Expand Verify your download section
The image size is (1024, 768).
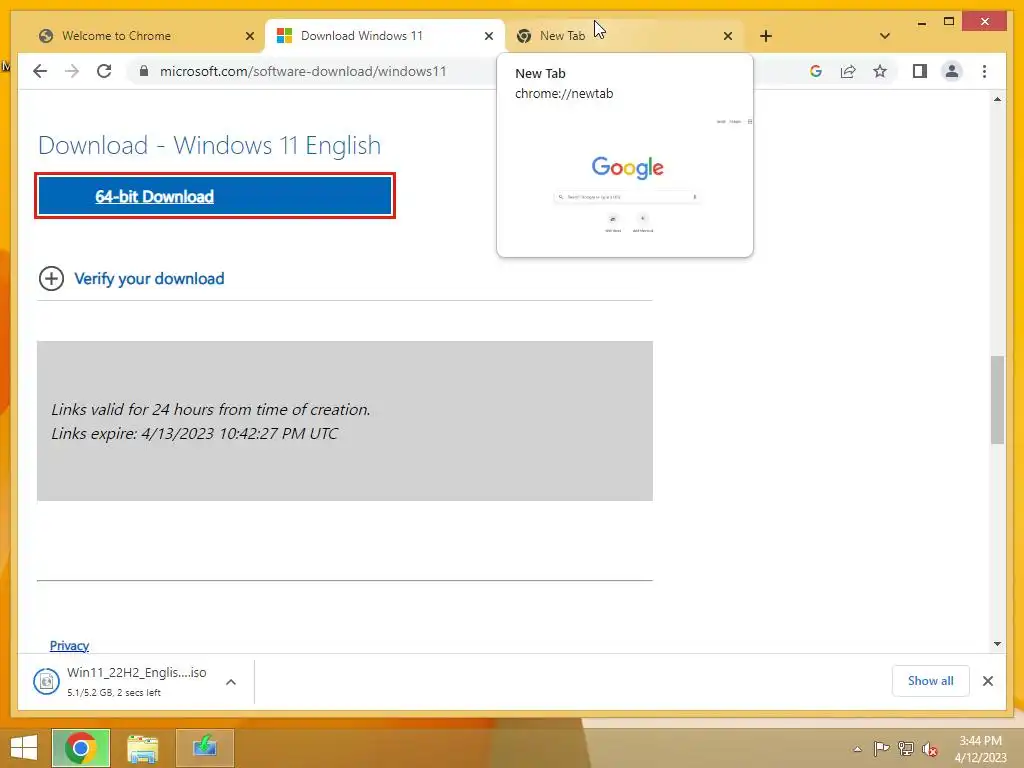pos(131,279)
